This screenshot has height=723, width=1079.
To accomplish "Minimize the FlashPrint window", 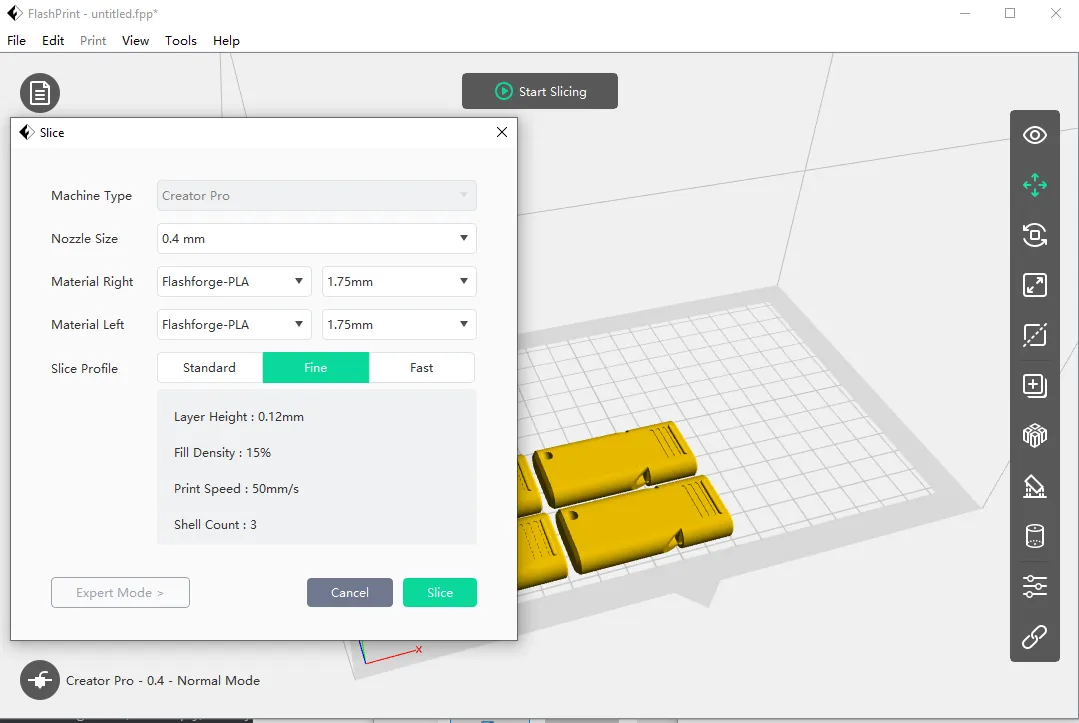I will click(965, 13).
